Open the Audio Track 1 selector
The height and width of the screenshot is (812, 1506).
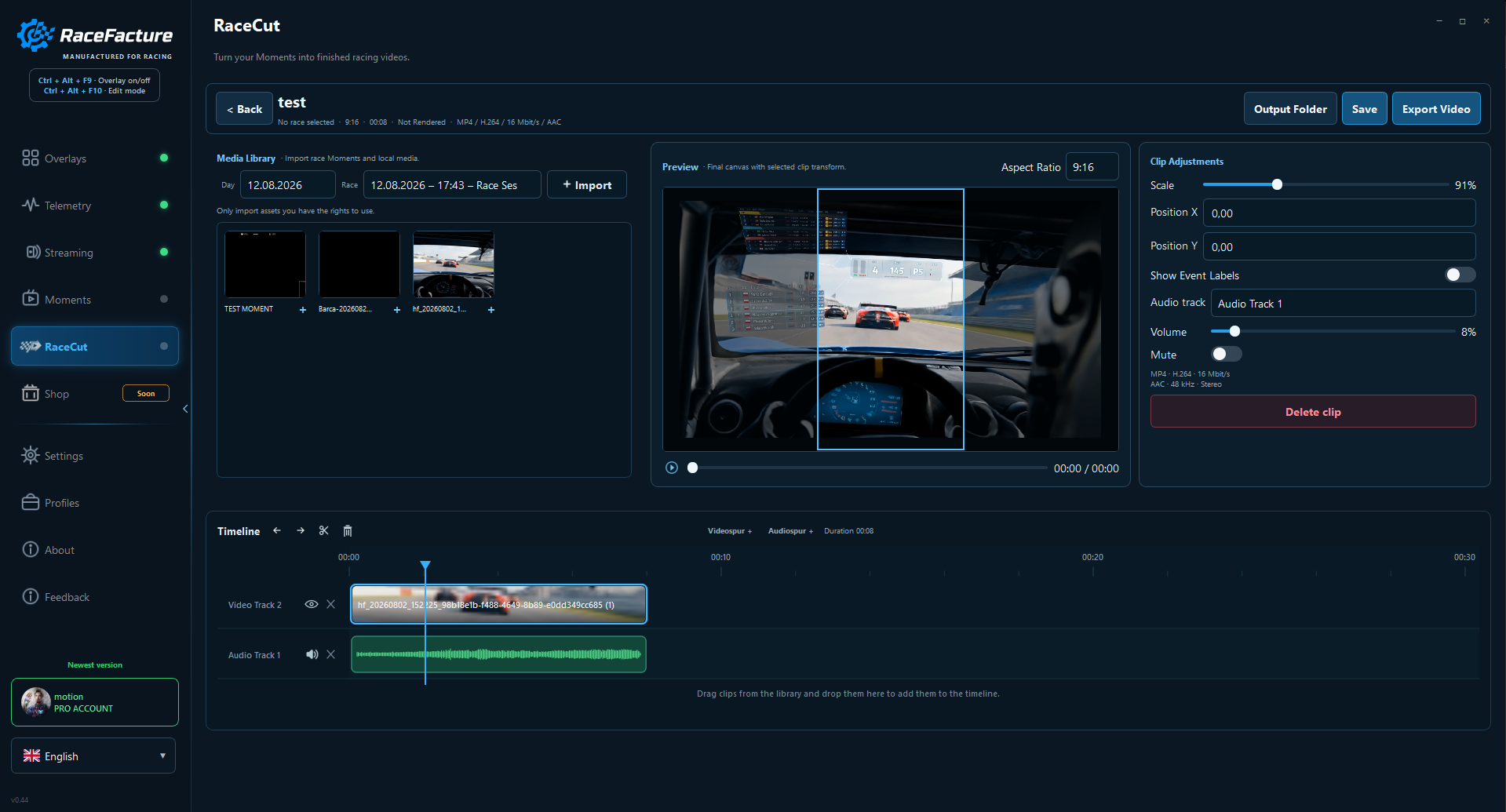point(1343,304)
